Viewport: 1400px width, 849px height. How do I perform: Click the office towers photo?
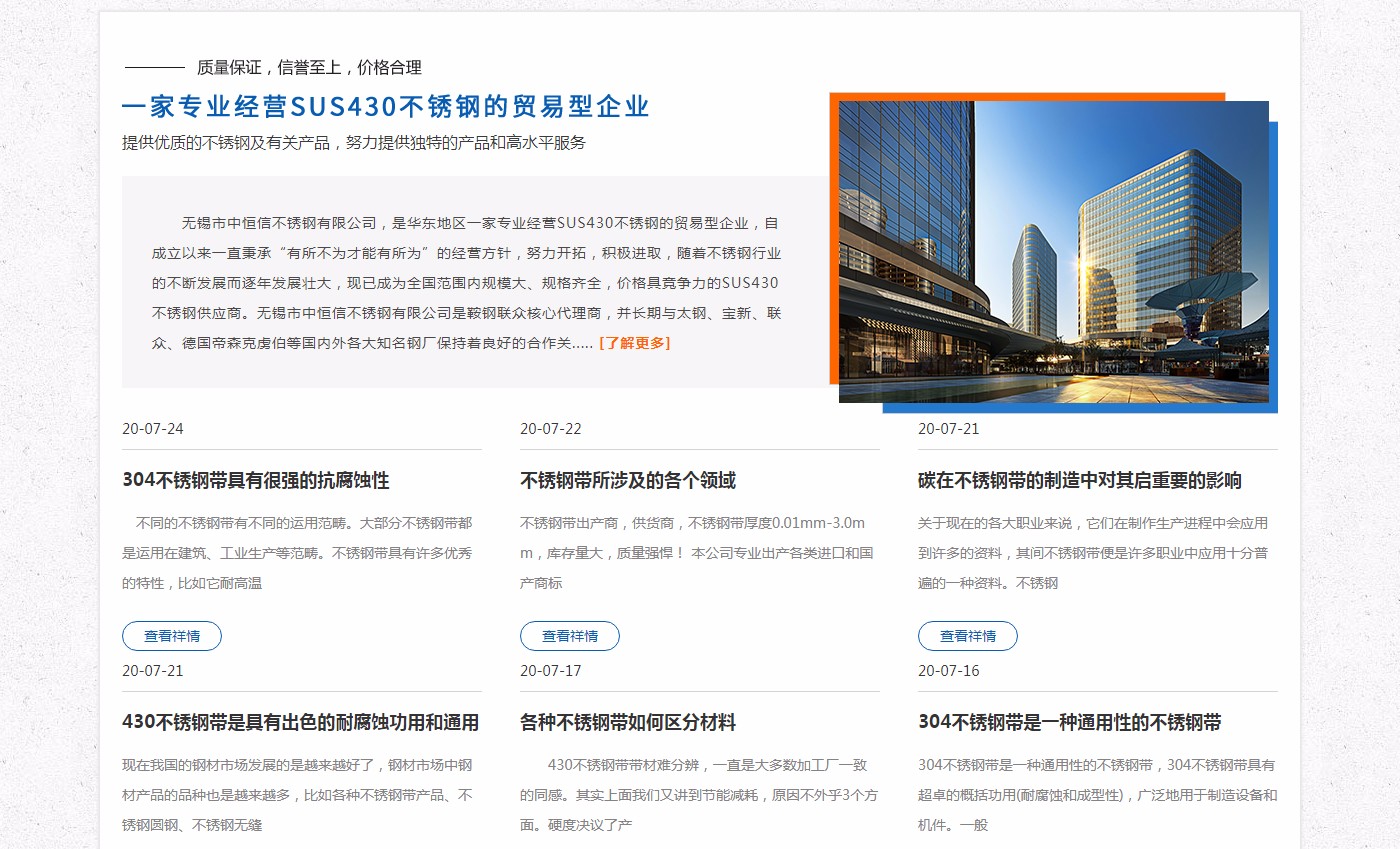(x=1054, y=252)
